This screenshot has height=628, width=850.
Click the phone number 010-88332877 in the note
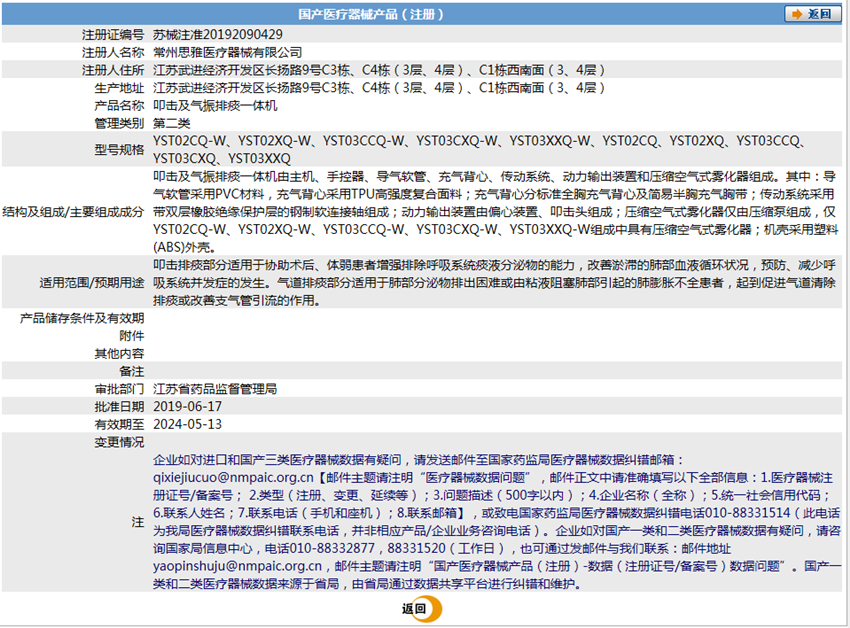332,548
